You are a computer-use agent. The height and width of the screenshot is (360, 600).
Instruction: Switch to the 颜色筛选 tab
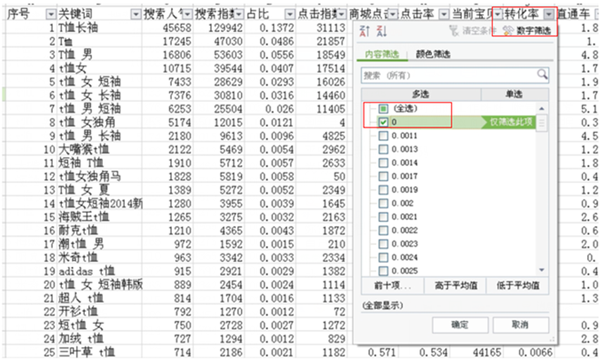coord(433,54)
